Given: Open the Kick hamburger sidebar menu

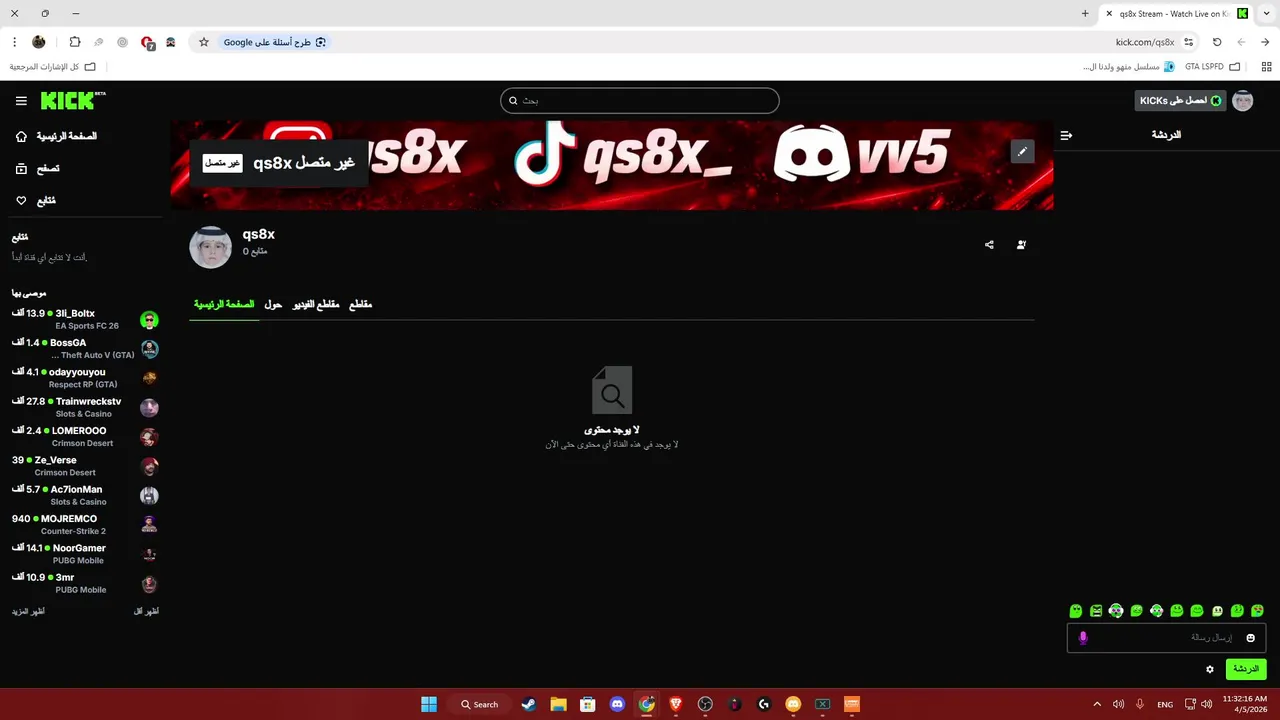Looking at the screenshot, I should [21, 101].
